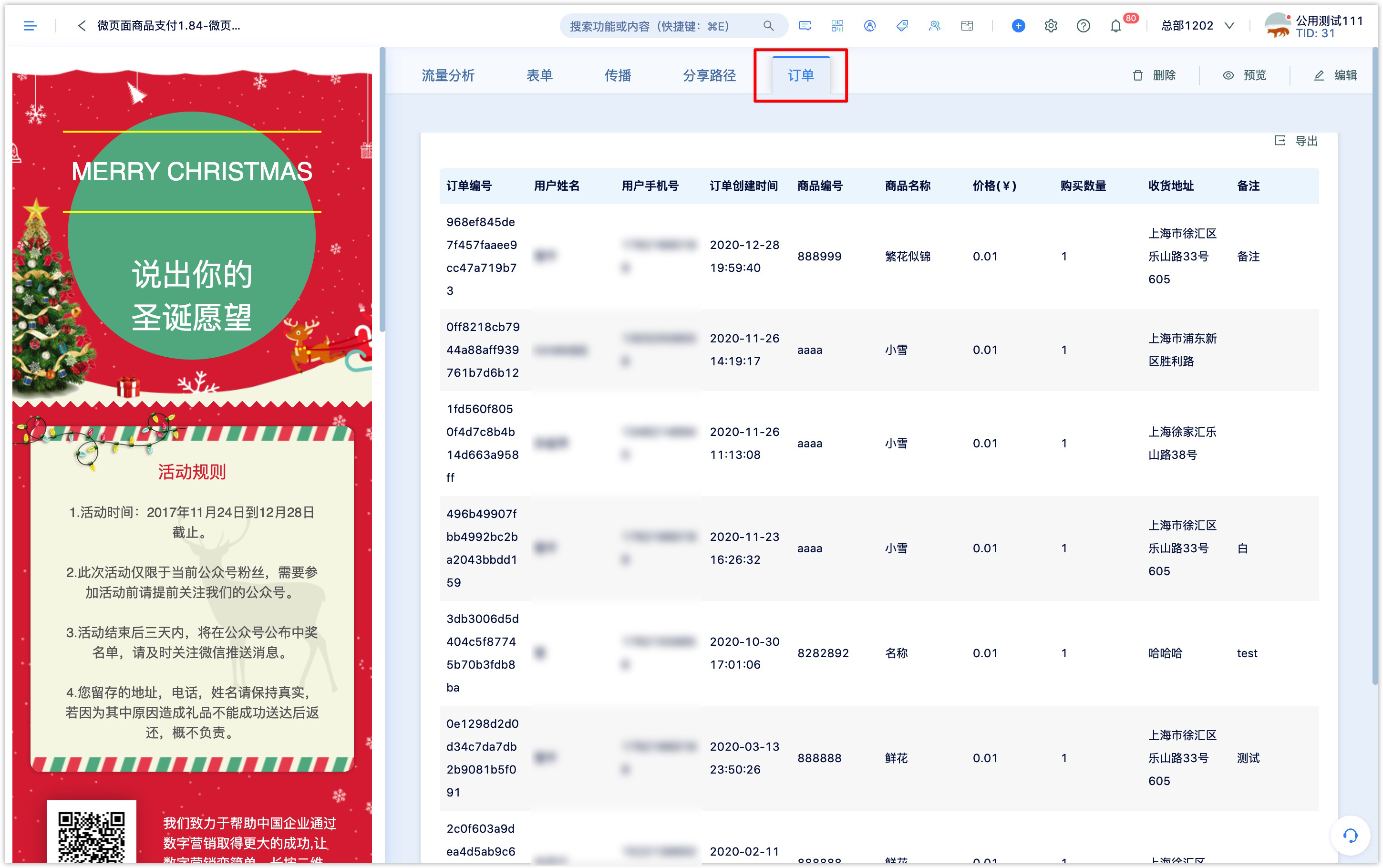Screen dimensions: 1383x868
Task: Click the 收货地址 column header
Action: coord(1171,186)
